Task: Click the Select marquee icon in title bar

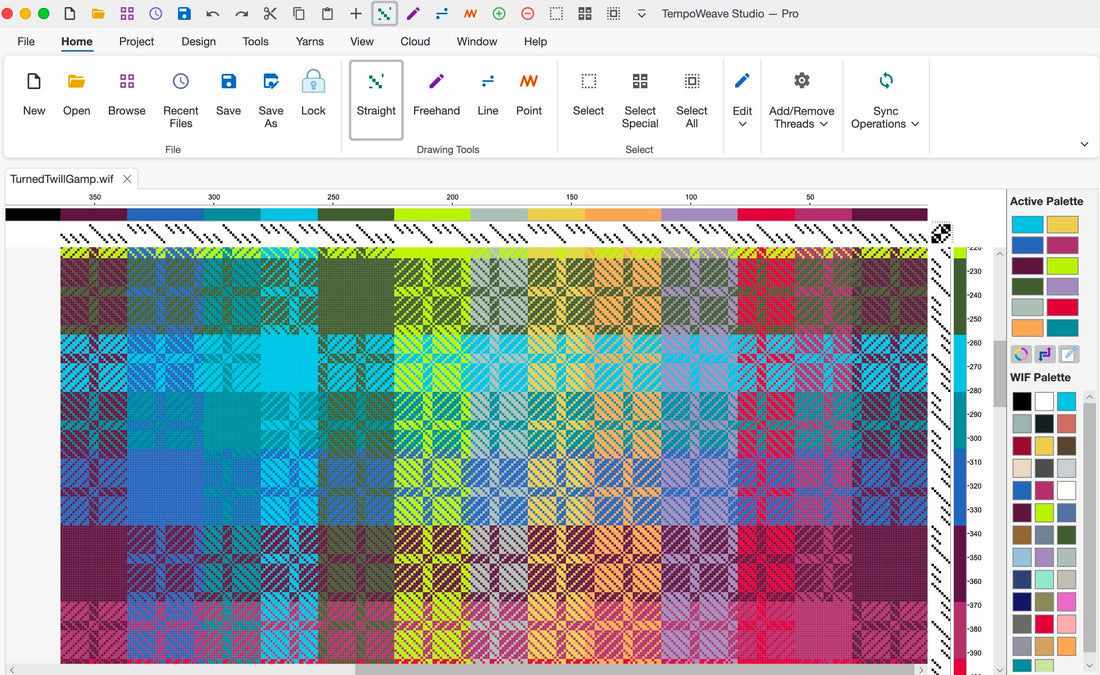Action: click(x=556, y=13)
